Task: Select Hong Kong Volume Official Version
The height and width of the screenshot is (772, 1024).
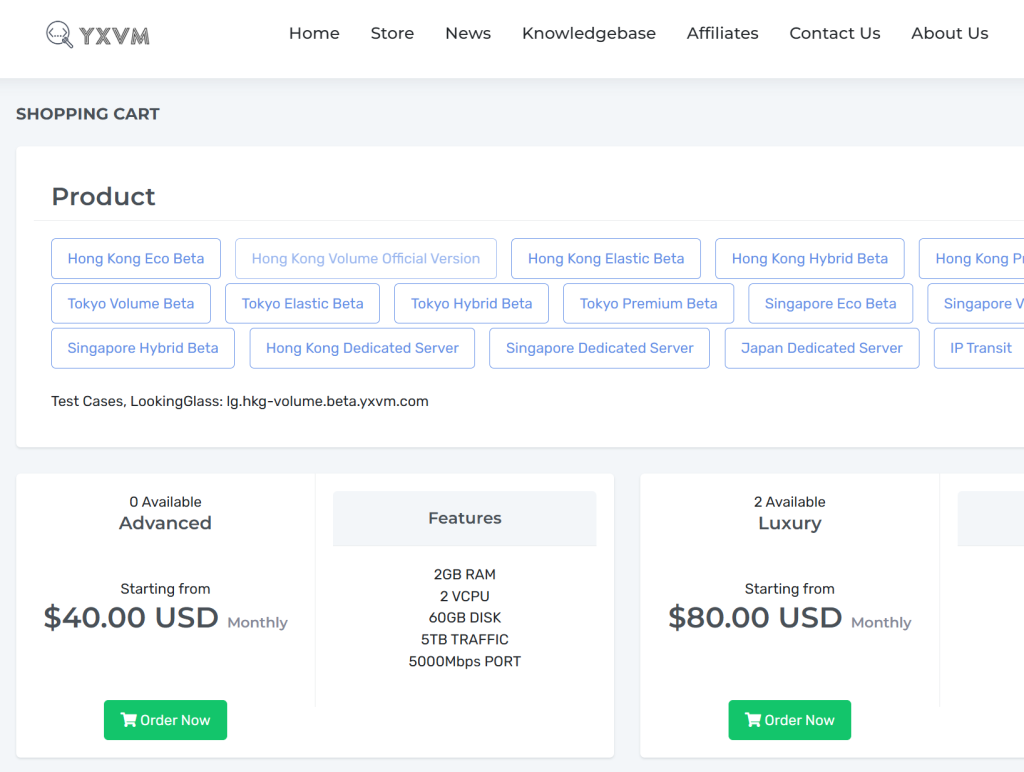Action: tap(366, 259)
